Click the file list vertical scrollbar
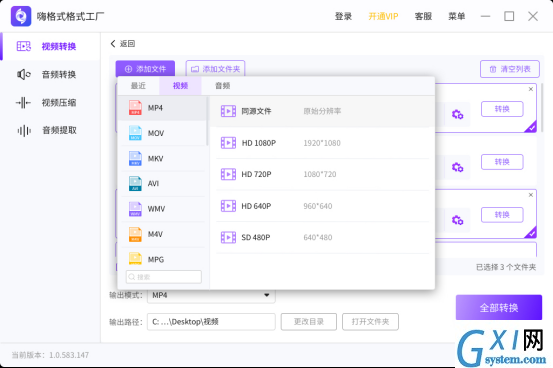 [x=542, y=108]
